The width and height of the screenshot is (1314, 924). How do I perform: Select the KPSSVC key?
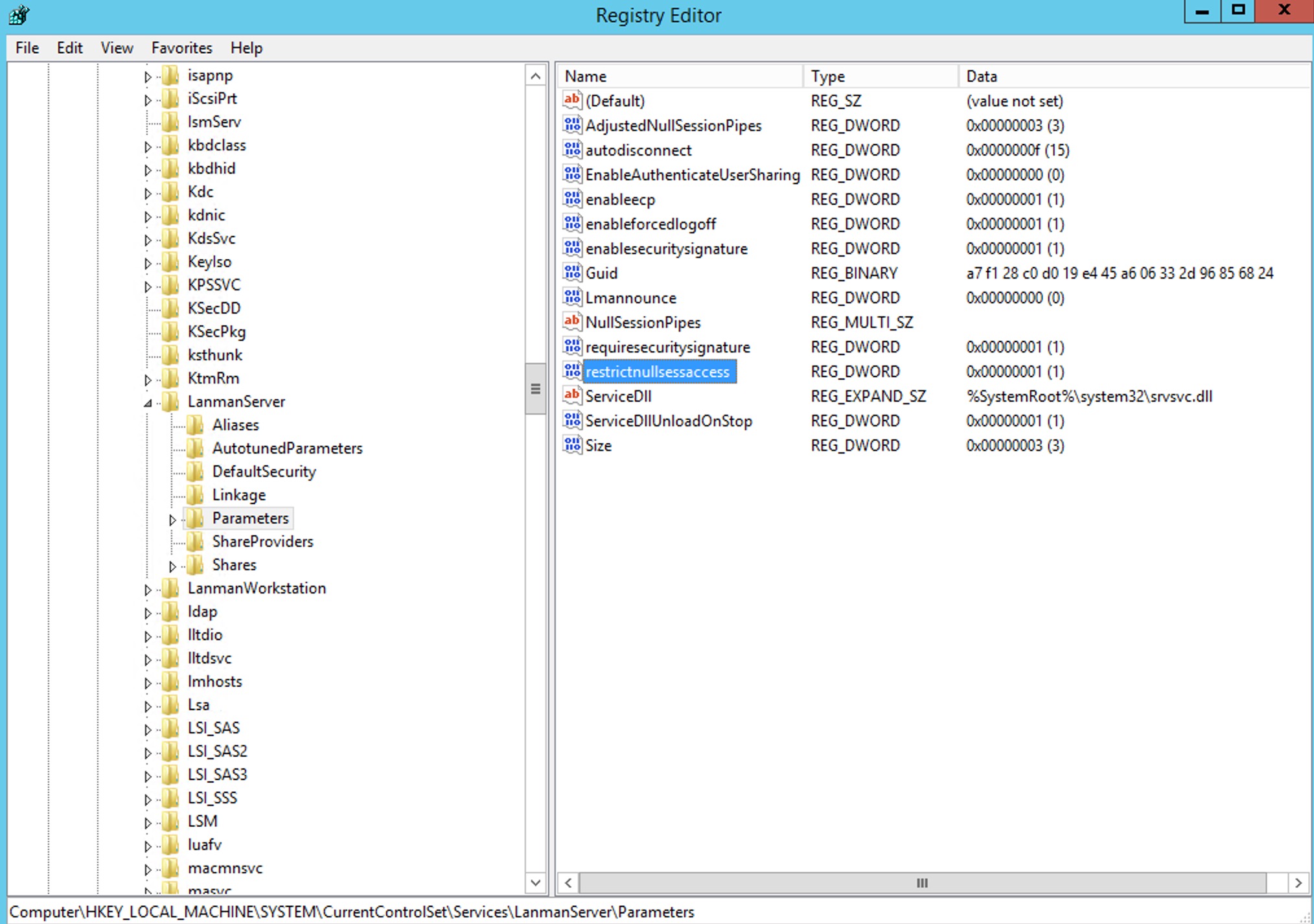(214, 284)
